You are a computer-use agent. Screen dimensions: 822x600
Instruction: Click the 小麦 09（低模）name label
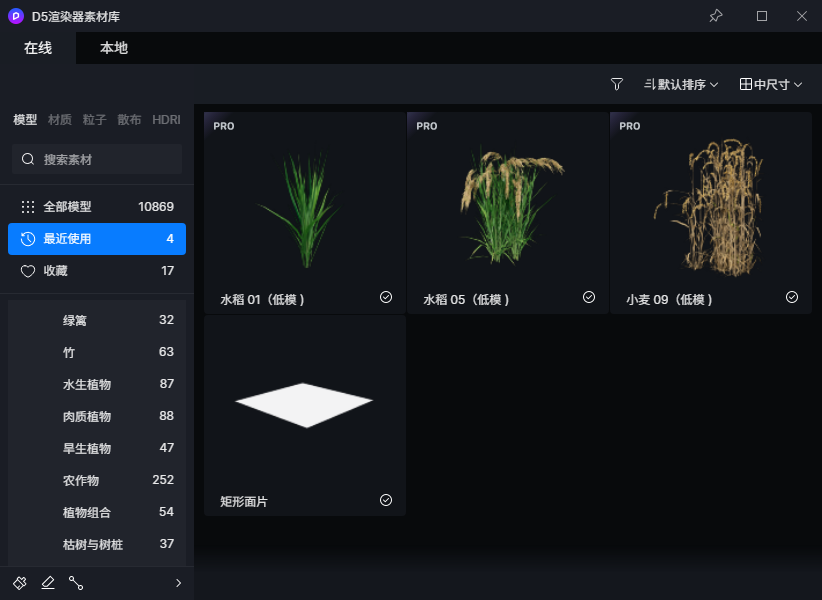pyautogui.click(x=669, y=300)
